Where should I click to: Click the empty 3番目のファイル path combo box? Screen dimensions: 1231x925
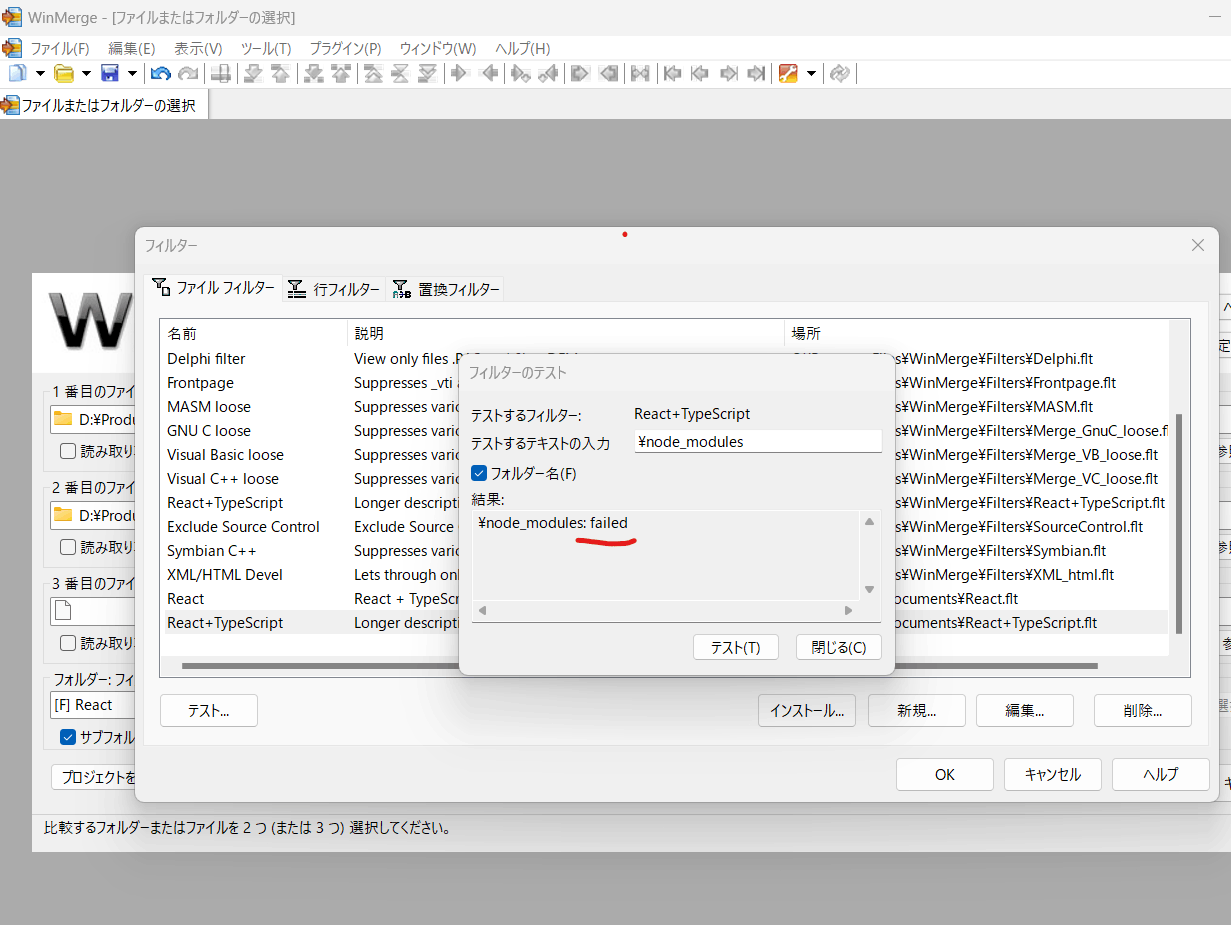click(93, 610)
